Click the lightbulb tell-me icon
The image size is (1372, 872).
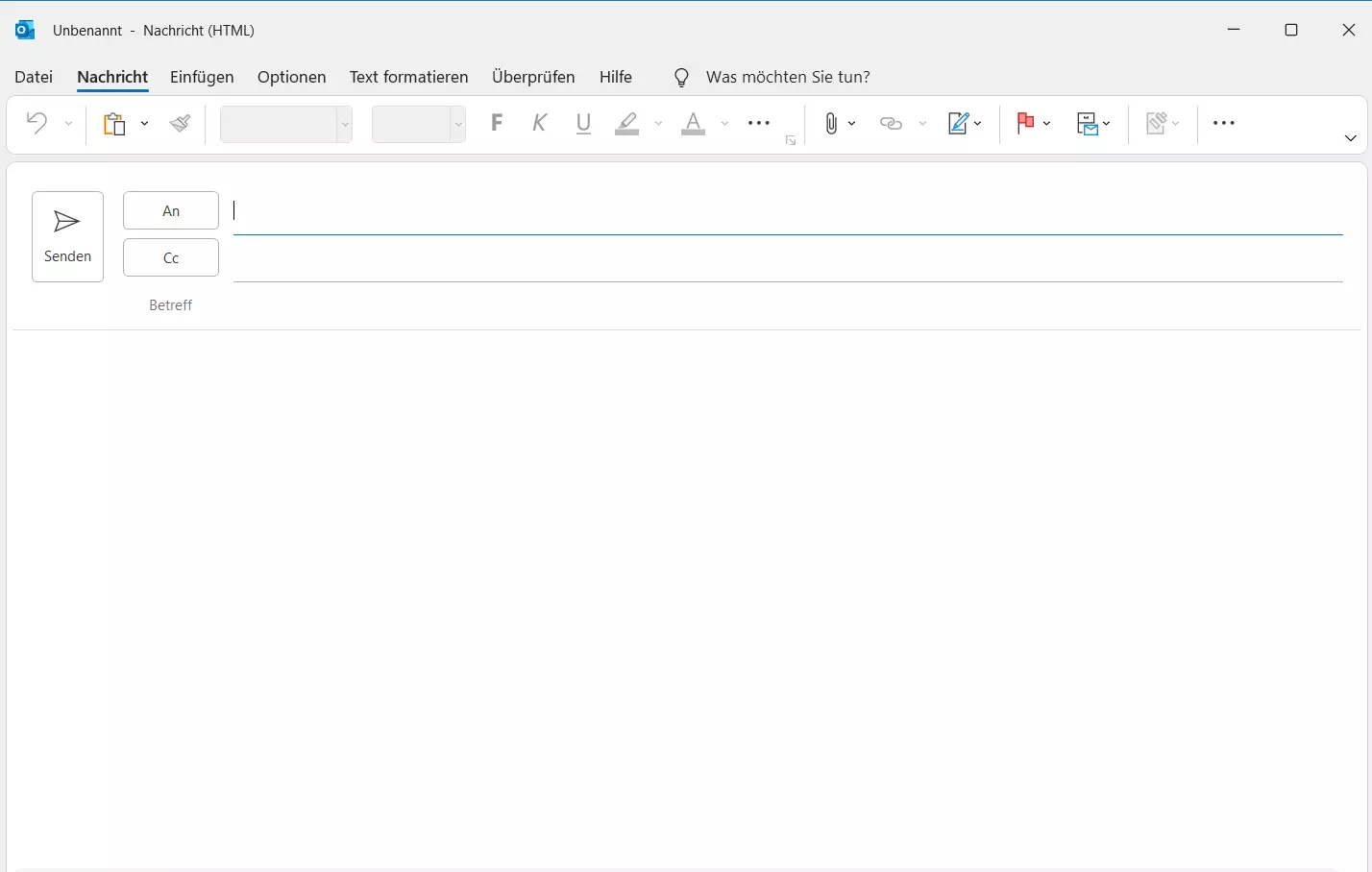[x=681, y=78]
